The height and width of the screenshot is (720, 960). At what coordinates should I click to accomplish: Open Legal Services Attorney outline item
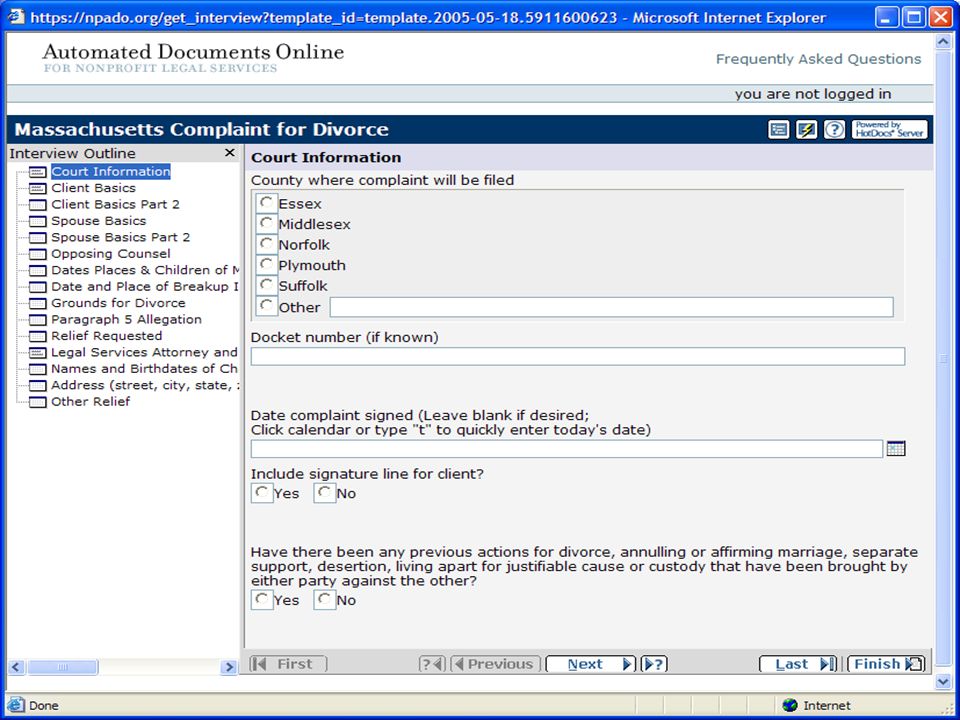pos(144,353)
